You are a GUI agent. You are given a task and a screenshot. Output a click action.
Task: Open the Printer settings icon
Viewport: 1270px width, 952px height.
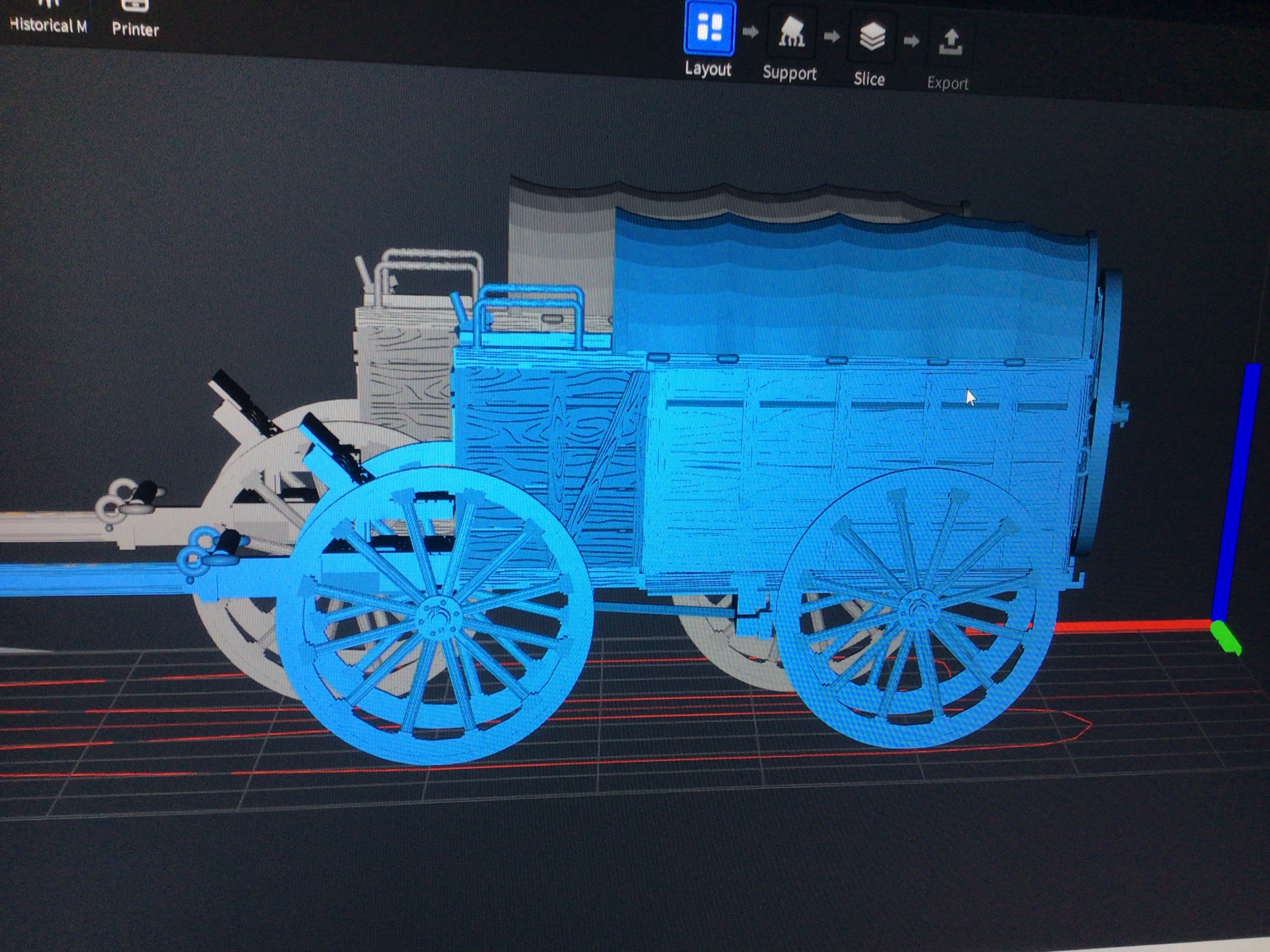135,6
